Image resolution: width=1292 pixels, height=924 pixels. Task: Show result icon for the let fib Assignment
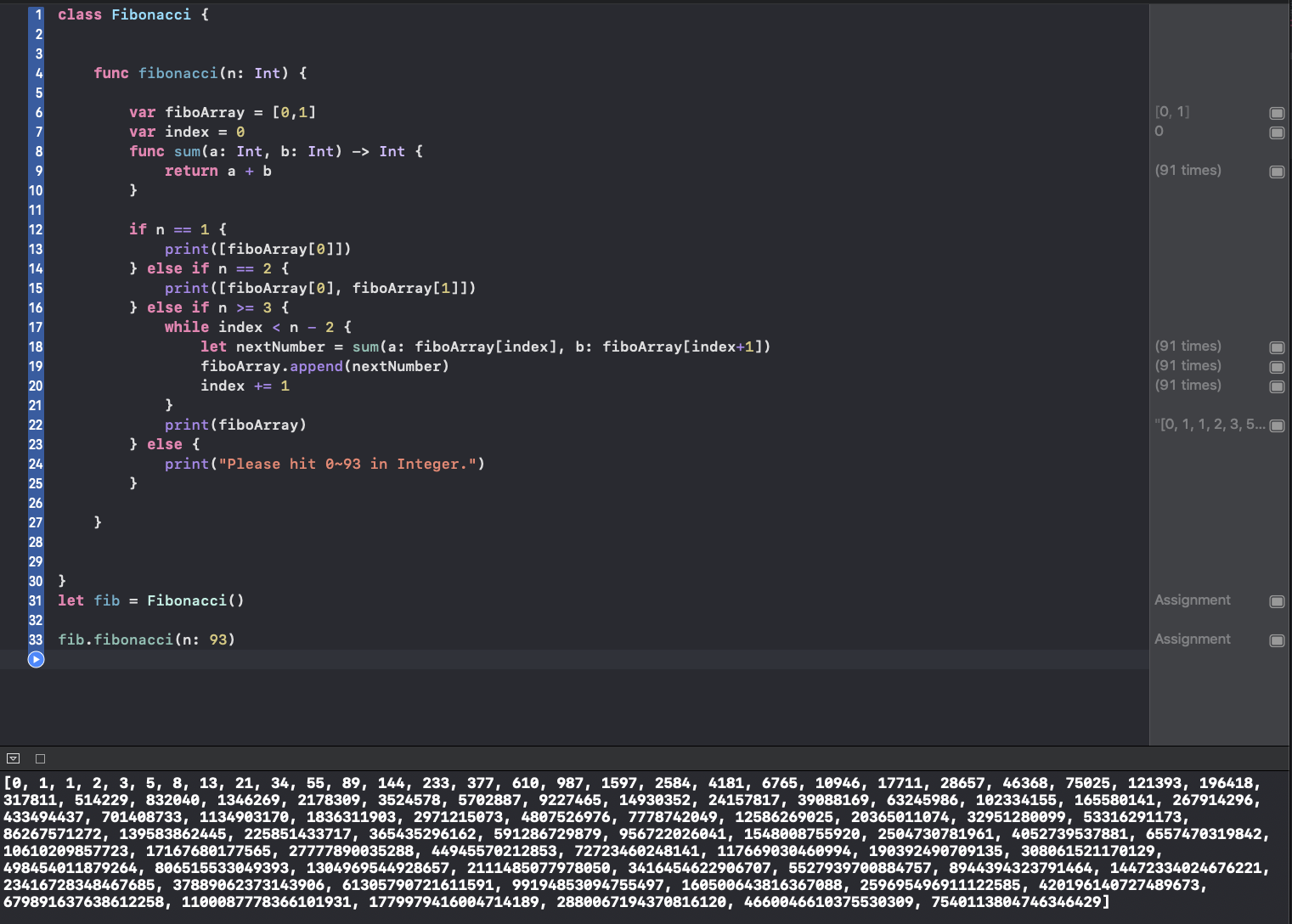(1277, 601)
